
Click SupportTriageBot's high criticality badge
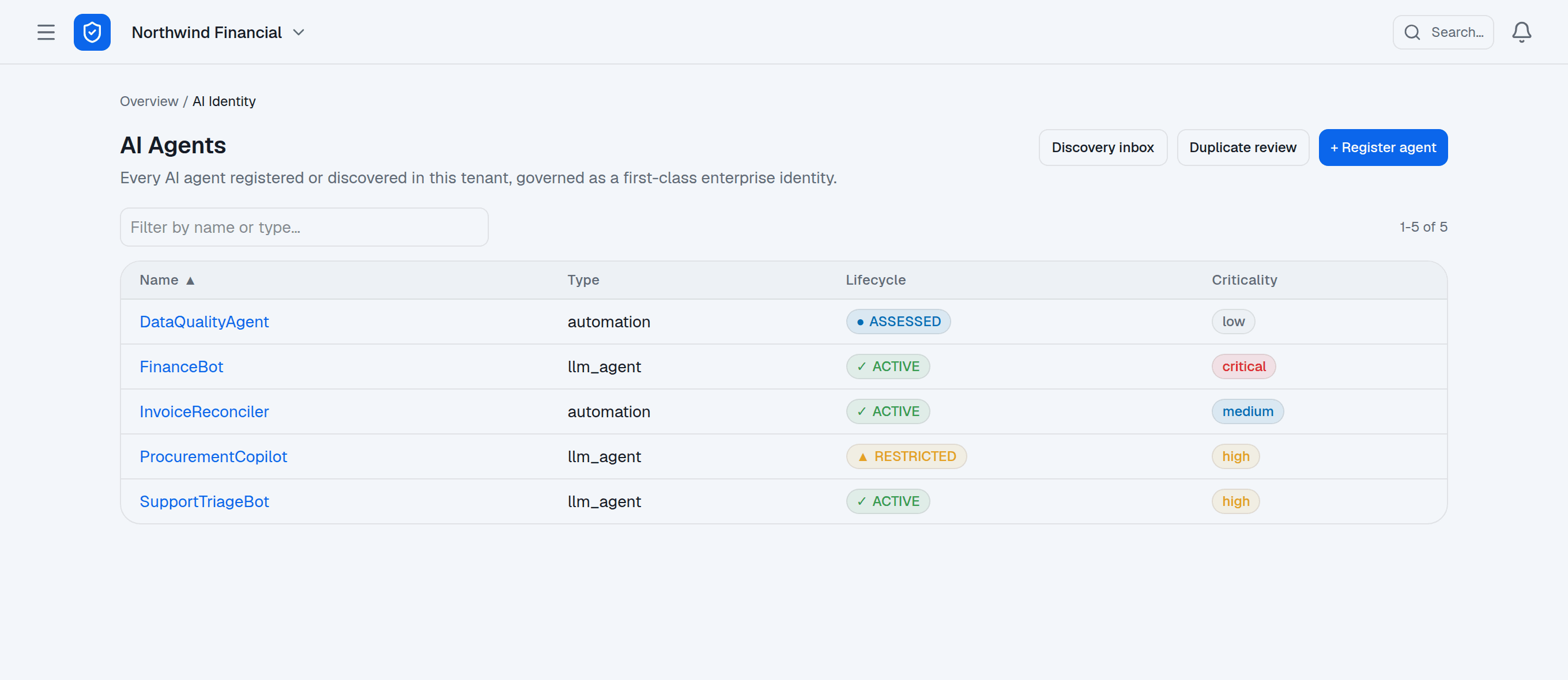(1235, 502)
